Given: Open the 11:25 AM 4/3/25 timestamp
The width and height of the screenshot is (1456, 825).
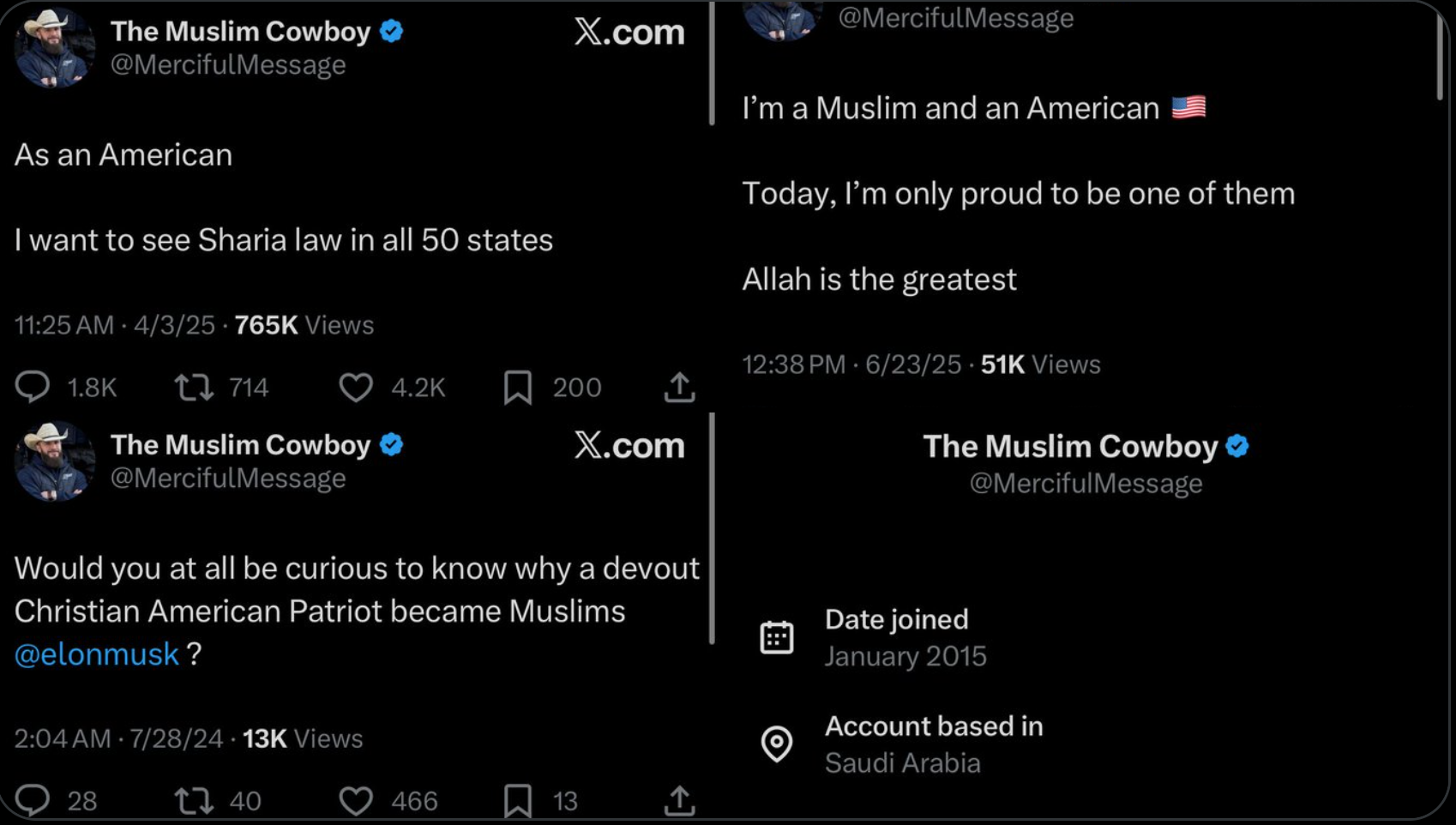Looking at the screenshot, I should 114,325.
